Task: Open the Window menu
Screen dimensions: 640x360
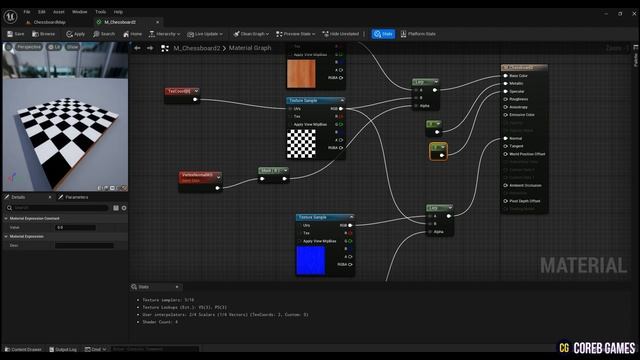Action: click(x=80, y=12)
